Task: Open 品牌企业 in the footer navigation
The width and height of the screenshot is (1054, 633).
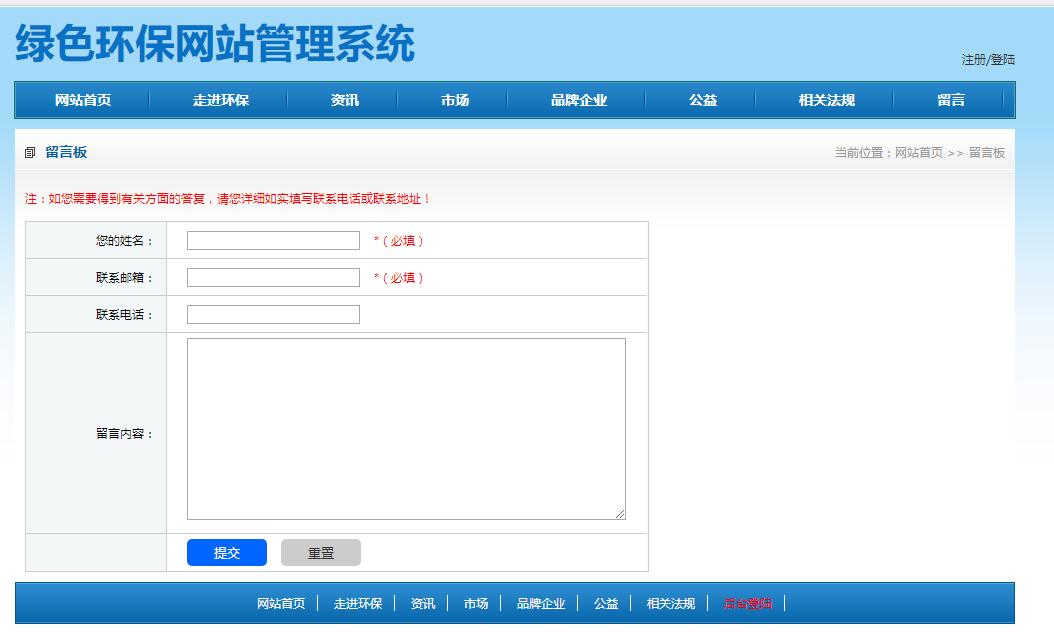Action: (541, 603)
